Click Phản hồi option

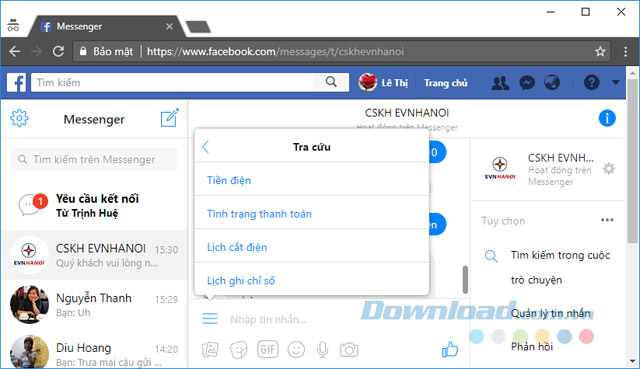coord(532,347)
